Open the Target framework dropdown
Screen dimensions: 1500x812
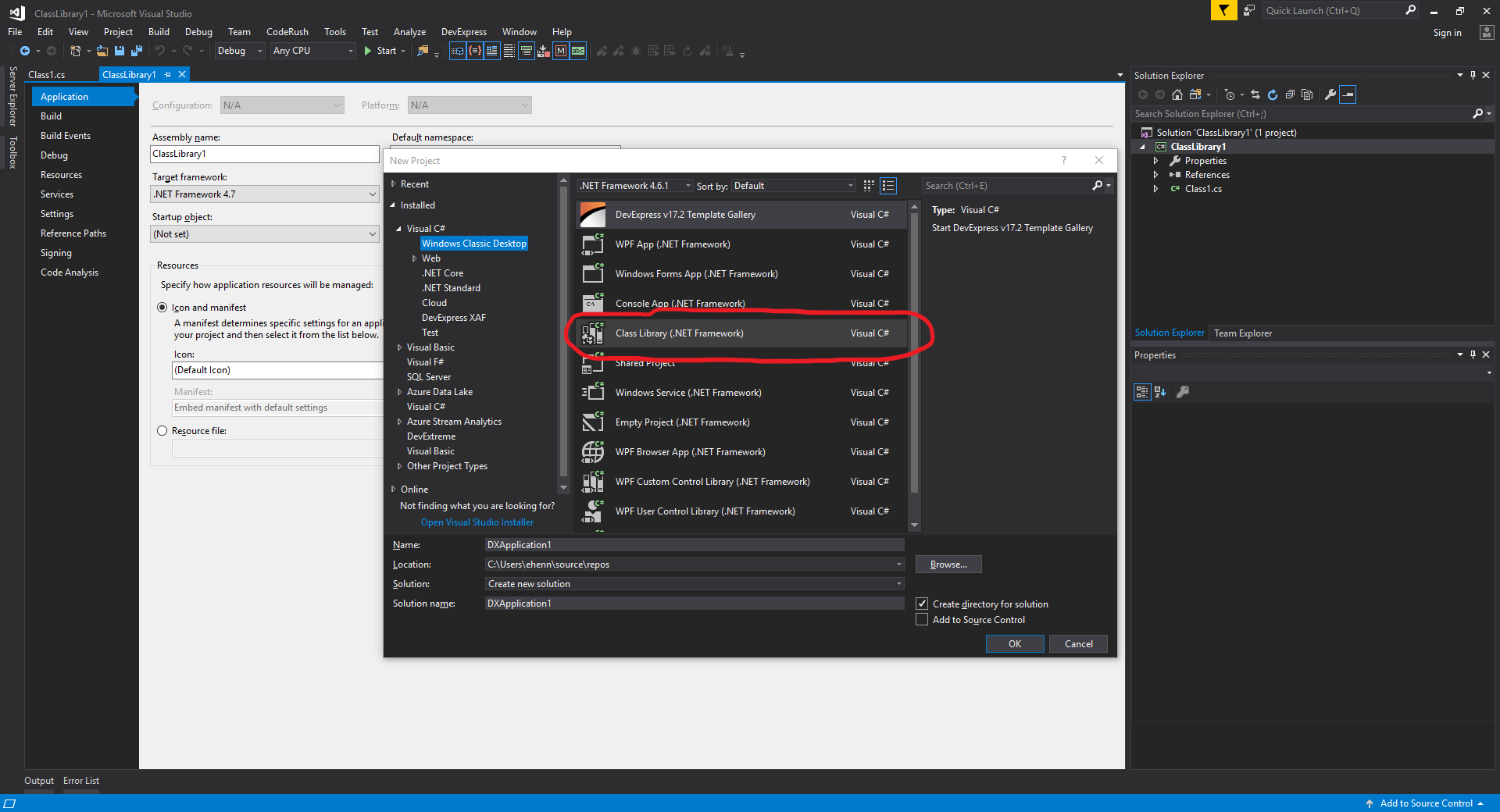click(265, 194)
